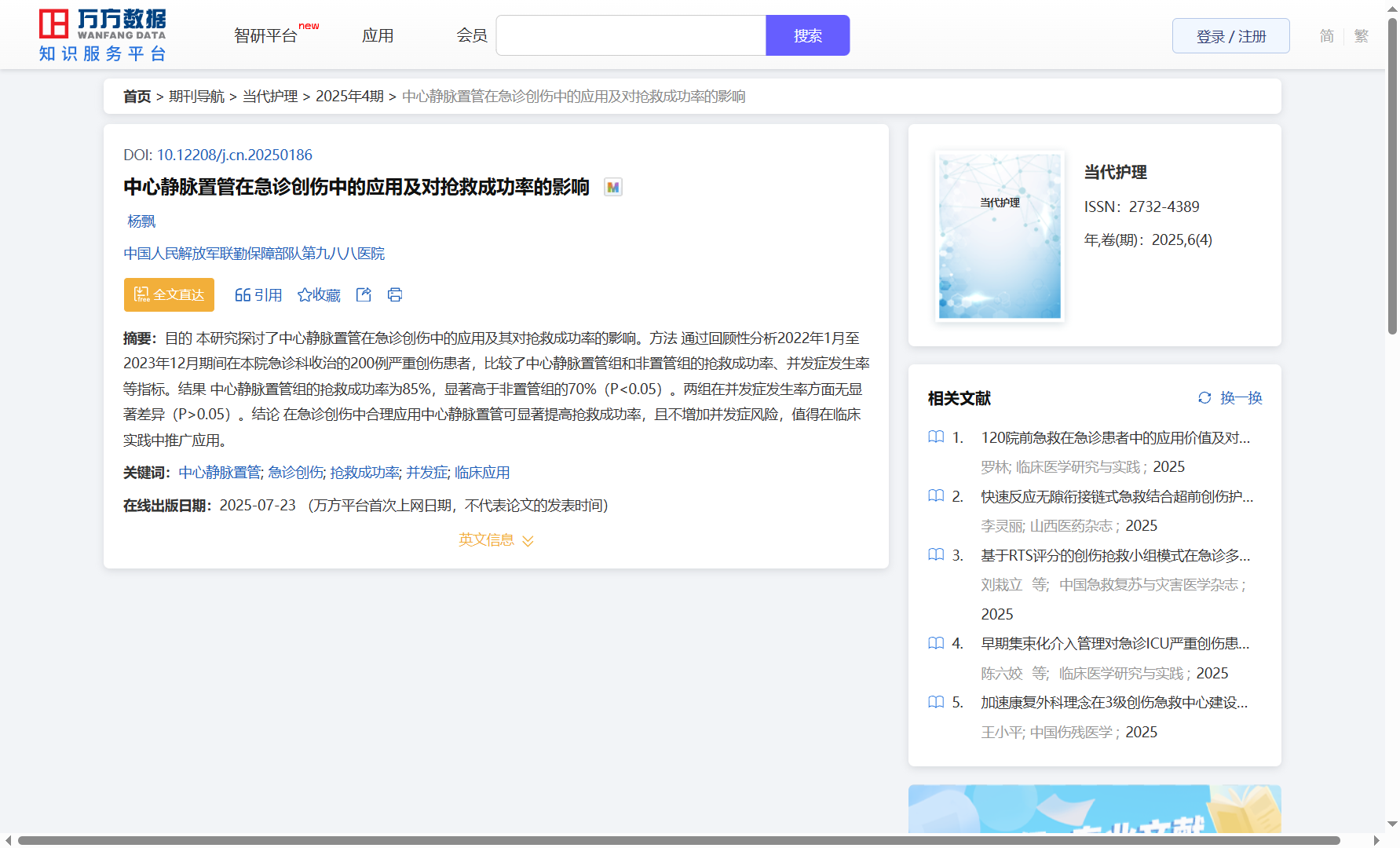Open the 应用 menu item
This screenshot has height=848, width=1400.
click(378, 36)
